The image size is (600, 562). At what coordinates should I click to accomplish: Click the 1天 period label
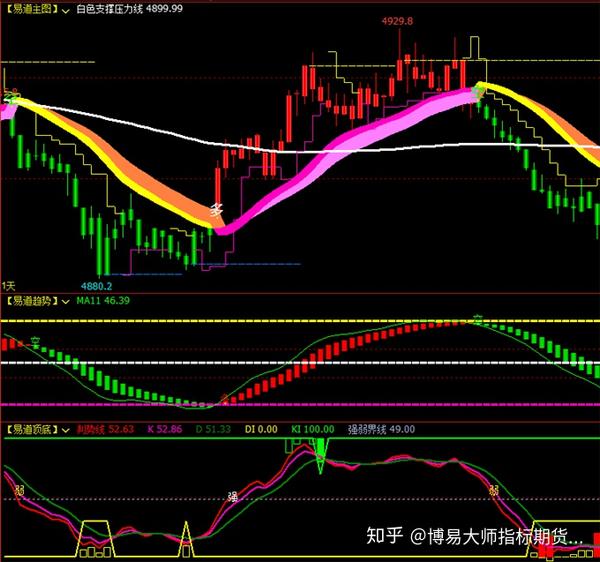point(10,284)
